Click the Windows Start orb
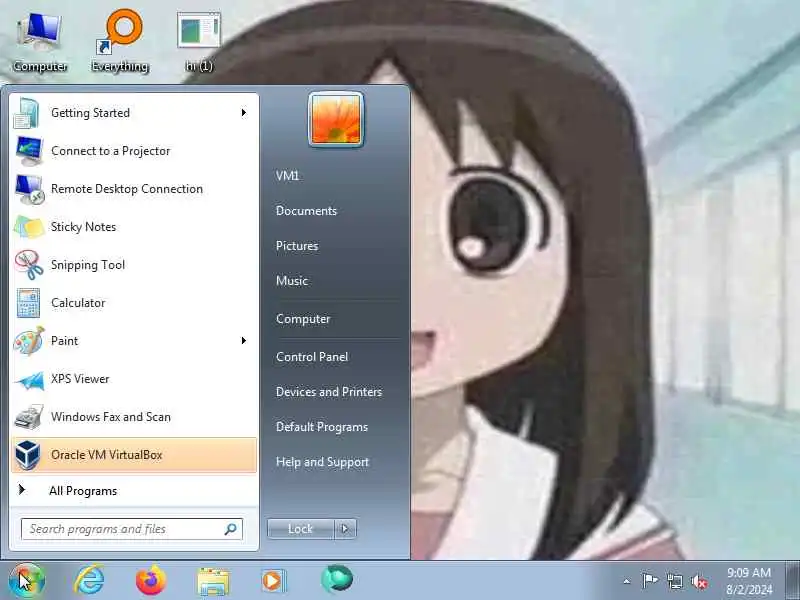This screenshot has width=800, height=600. point(27,581)
